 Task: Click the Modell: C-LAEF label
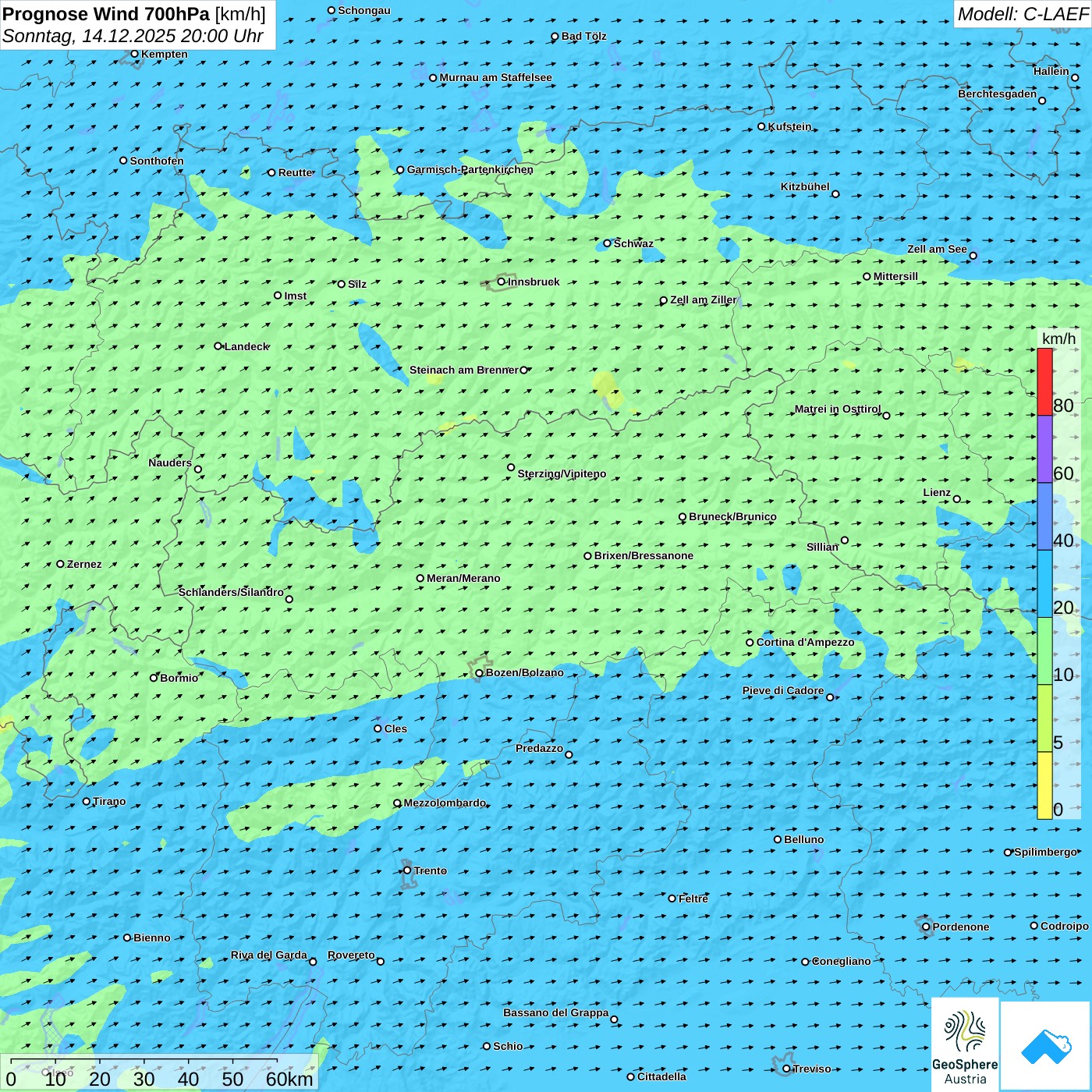click(1022, 14)
